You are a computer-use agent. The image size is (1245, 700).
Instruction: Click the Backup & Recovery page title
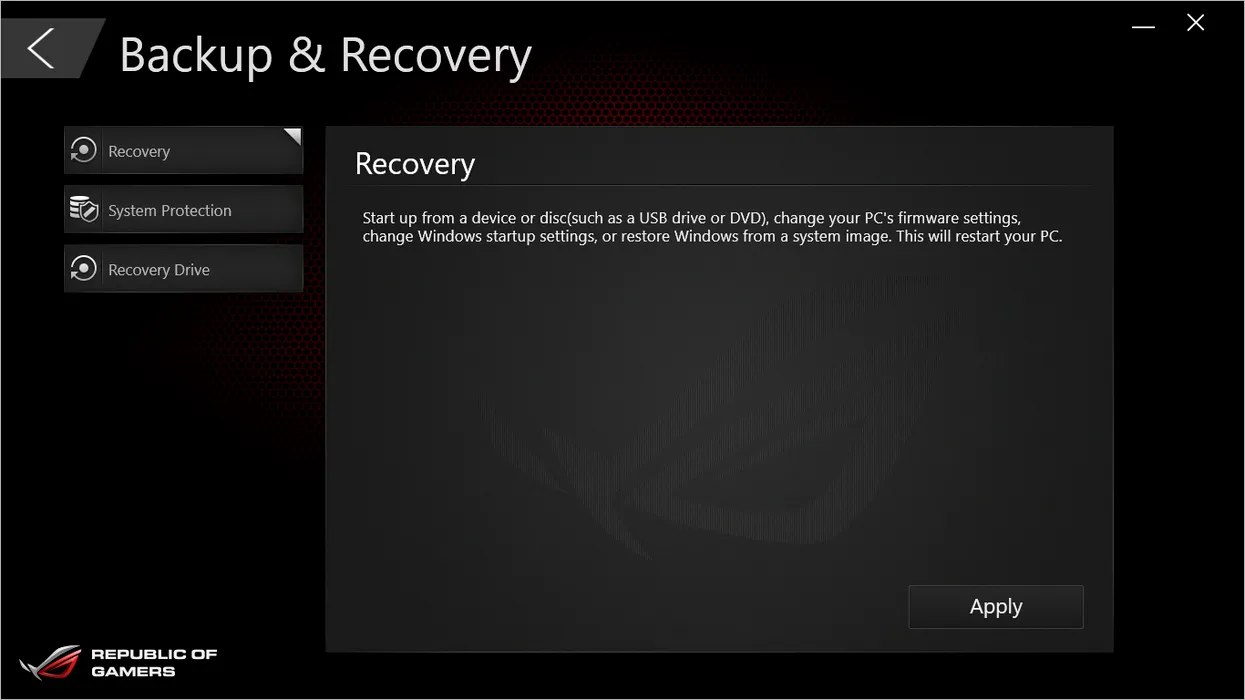coord(326,55)
